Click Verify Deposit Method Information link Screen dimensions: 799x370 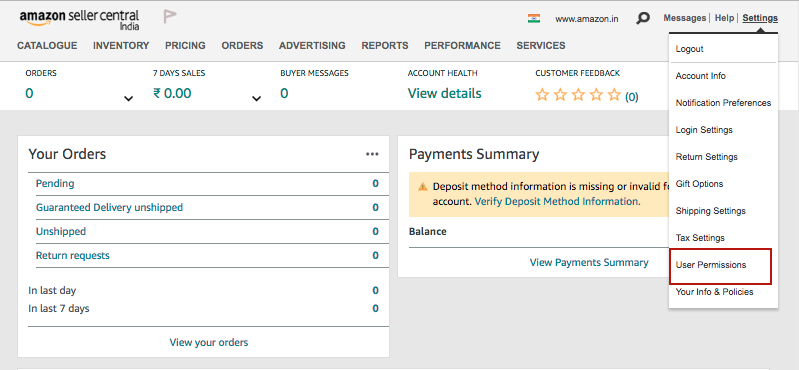(557, 201)
